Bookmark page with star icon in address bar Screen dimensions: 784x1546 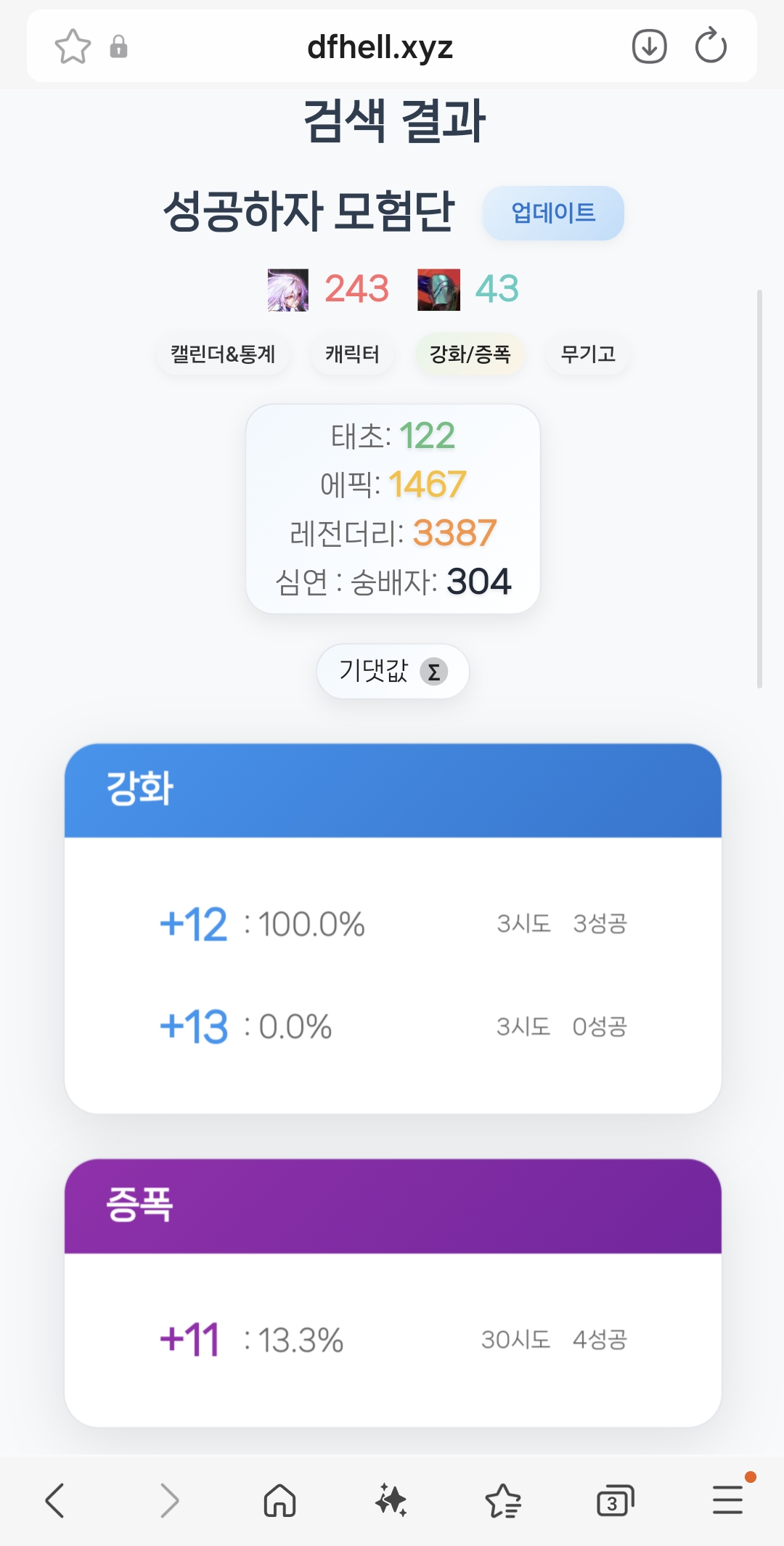73,47
